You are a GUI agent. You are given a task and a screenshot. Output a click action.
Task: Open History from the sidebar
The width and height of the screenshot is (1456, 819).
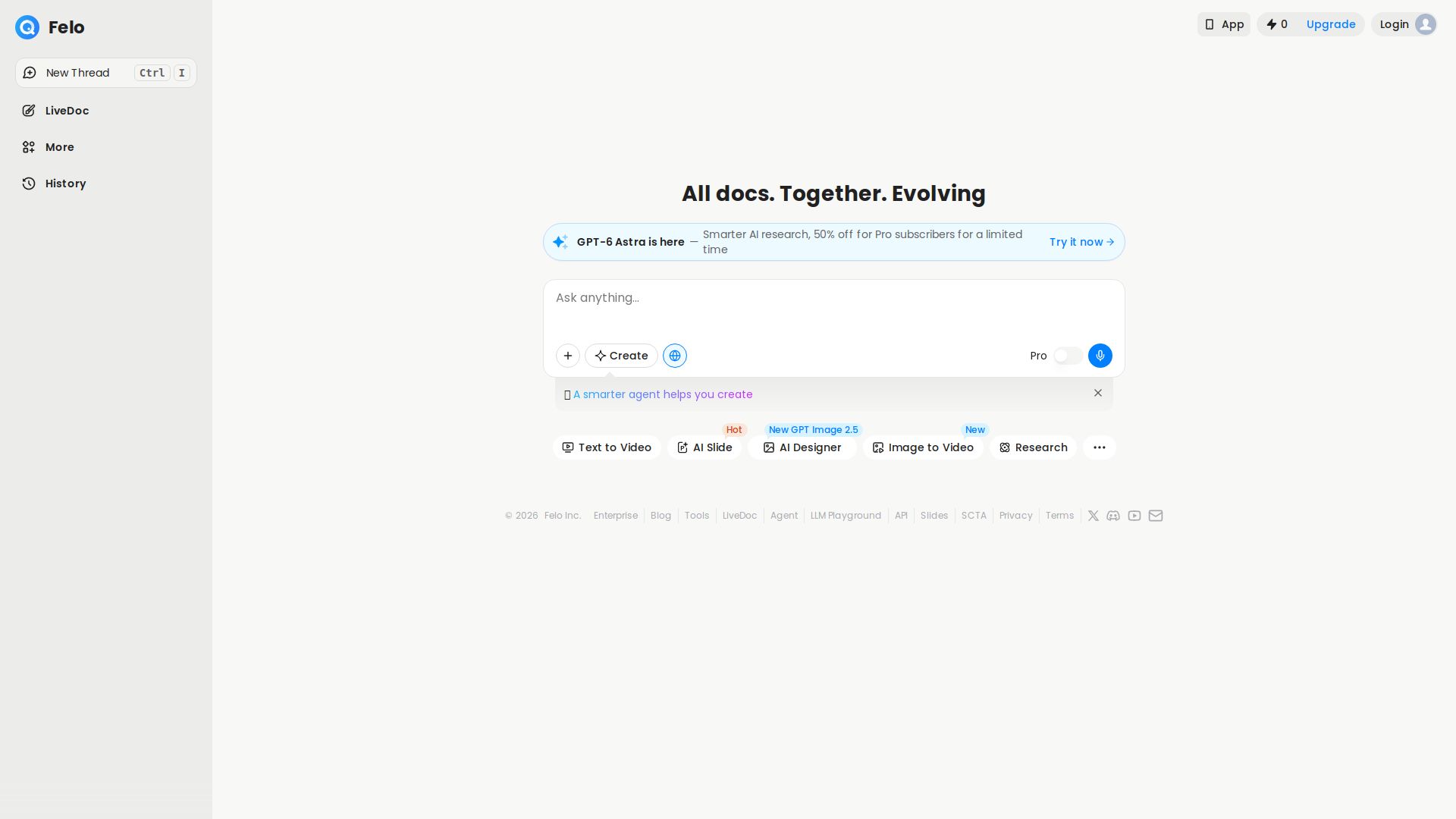click(x=106, y=184)
